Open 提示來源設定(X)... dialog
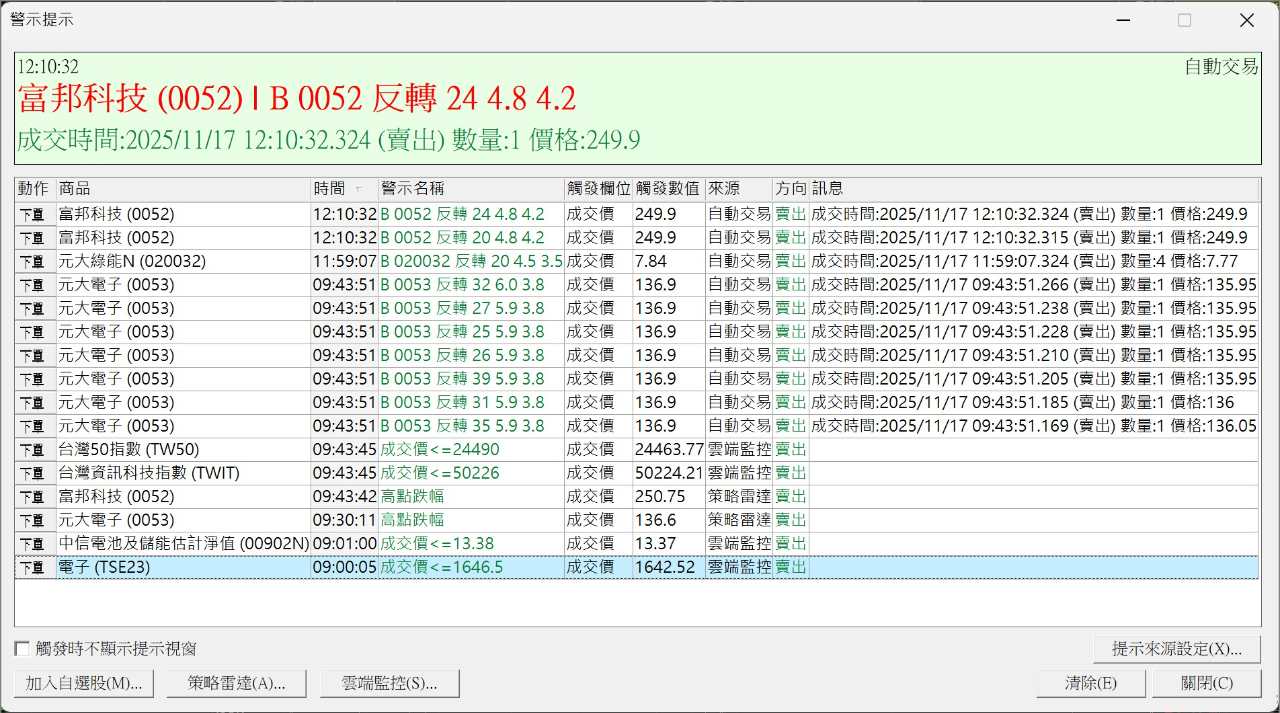This screenshot has height=713, width=1280. pyautogui.click(x=1177, y=649)
